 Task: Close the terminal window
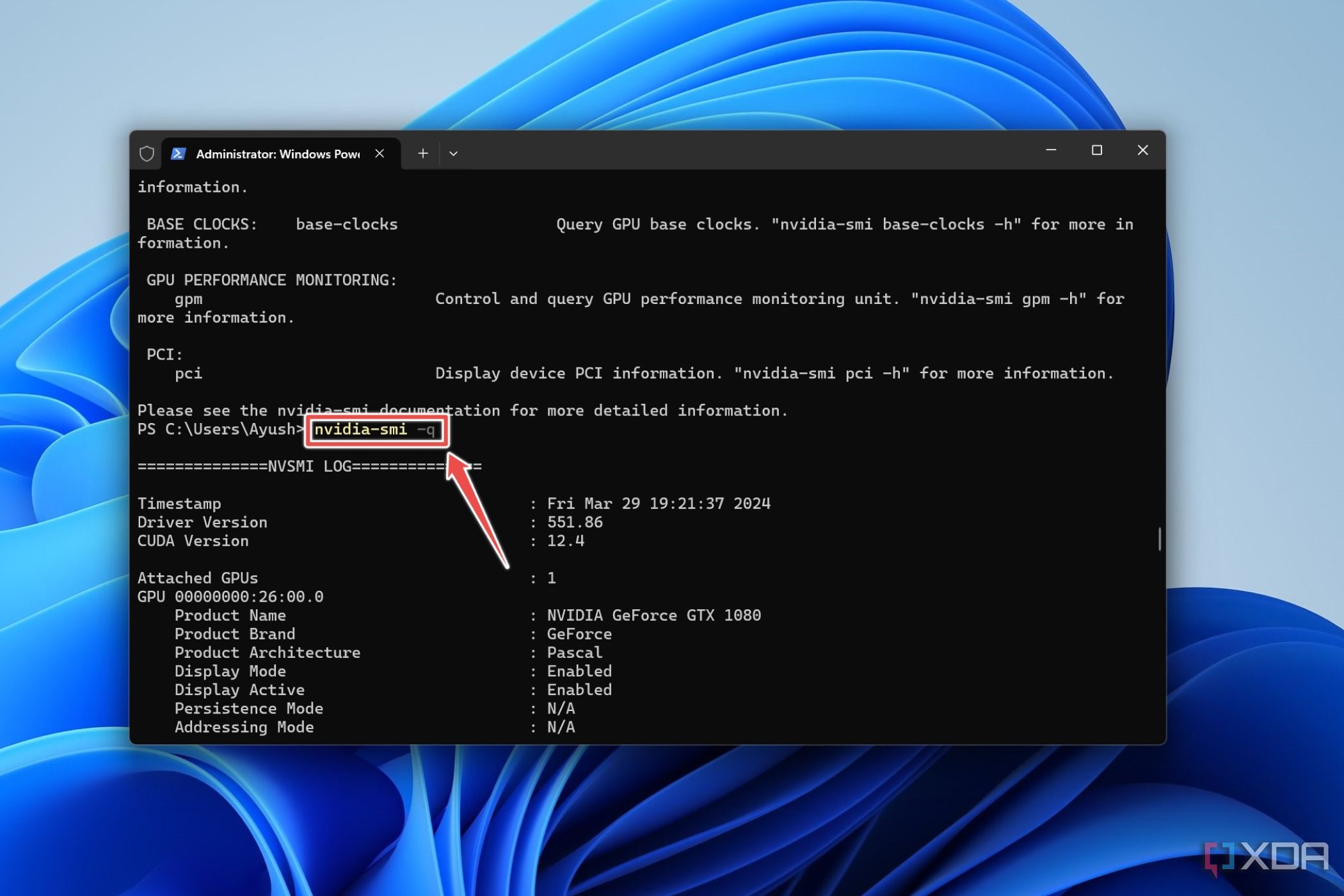point(1142,150)
